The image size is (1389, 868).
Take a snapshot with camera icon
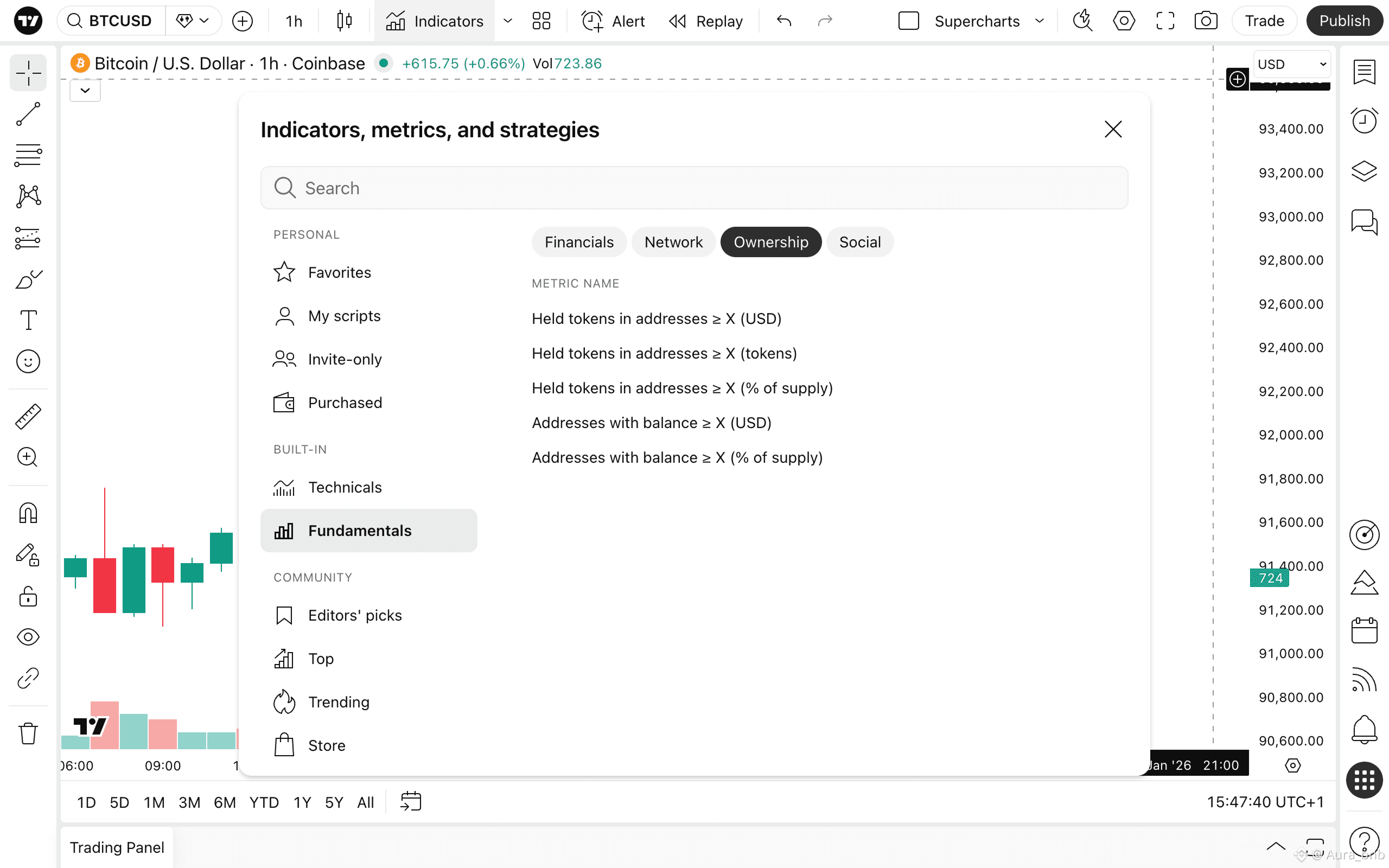(1205, 21)
